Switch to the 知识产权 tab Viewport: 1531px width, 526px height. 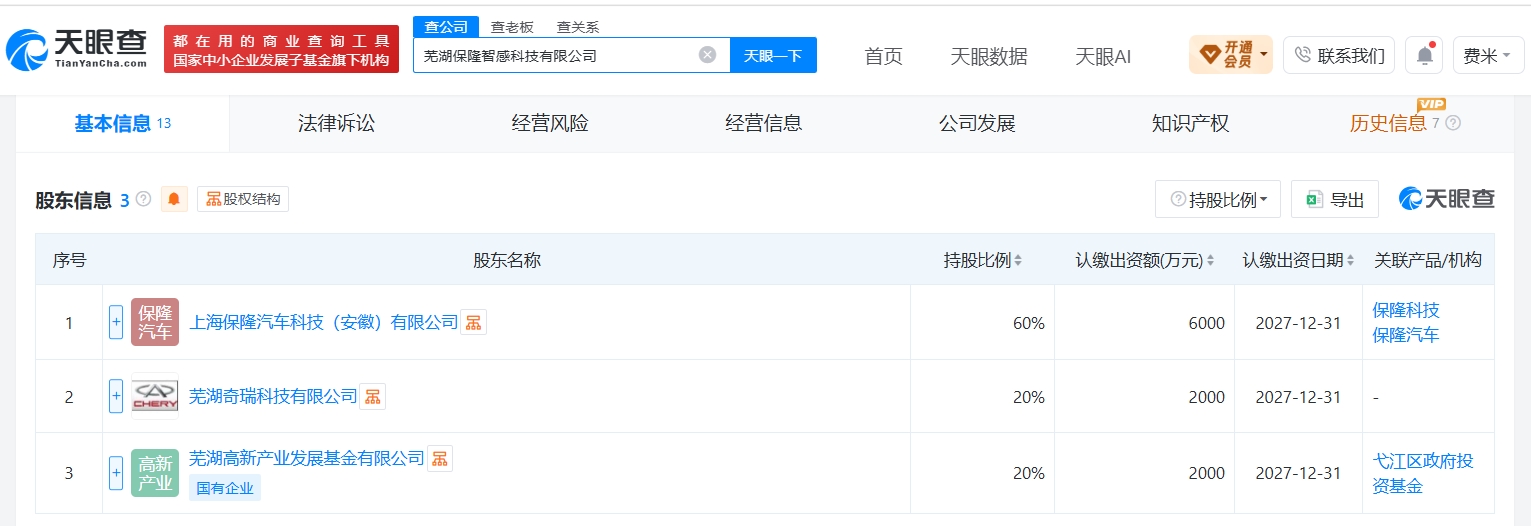[x=1190, y=123]
